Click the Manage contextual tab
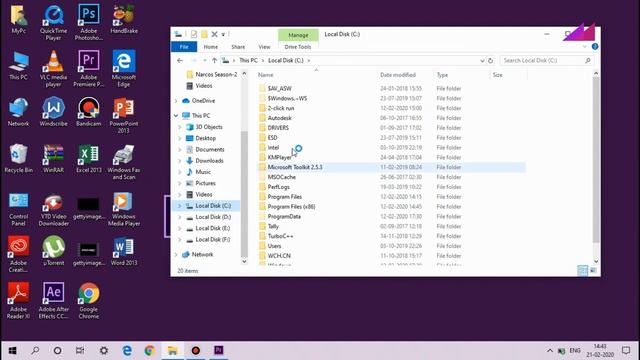 tap(298, 35)
